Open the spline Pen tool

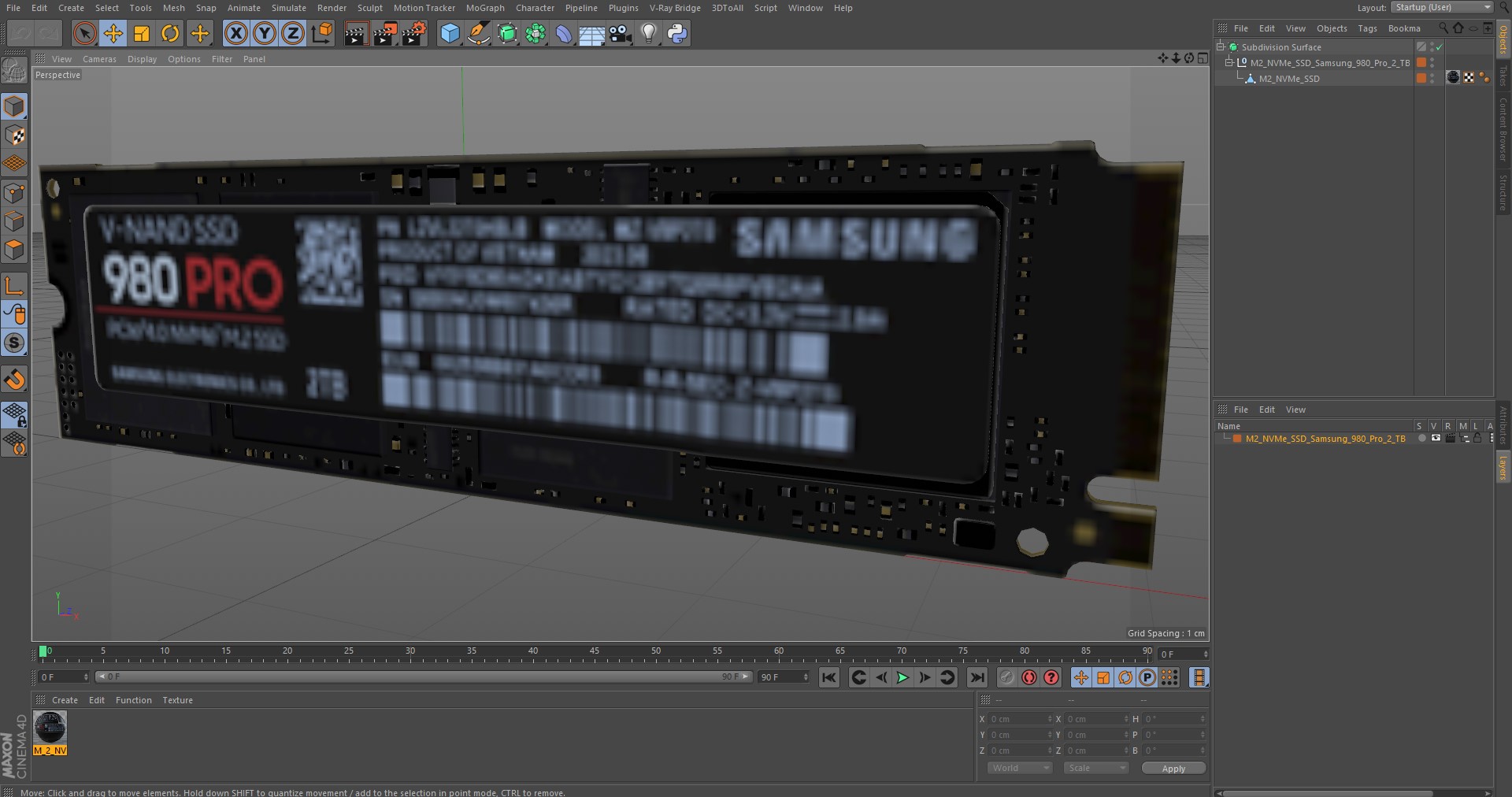pyautogui.click(x=478, y=33)
